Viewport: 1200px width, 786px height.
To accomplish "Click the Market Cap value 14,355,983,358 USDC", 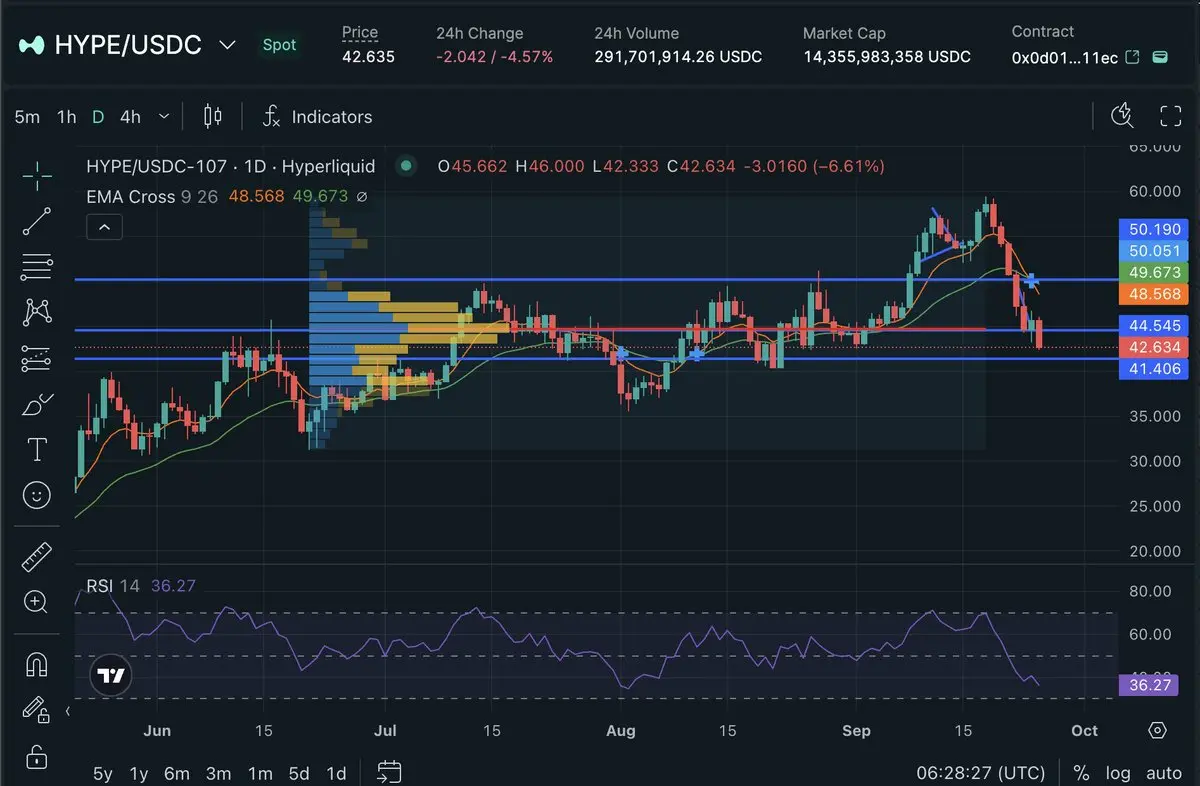I will coord(887,57).
